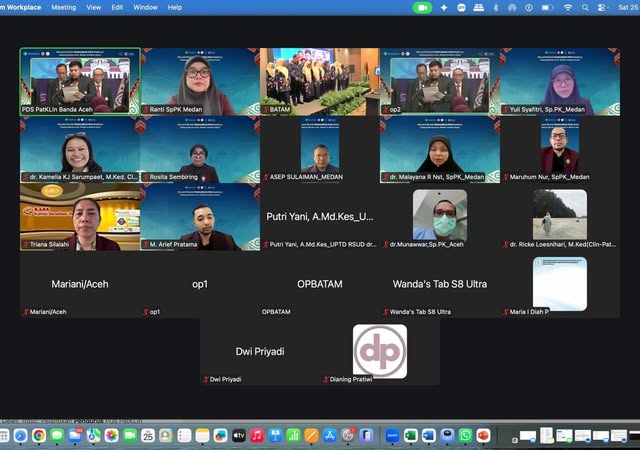
Task: Click the 'dr. Malayana R Nst, SpPK_Medan' label
Action: click(437, 177)
